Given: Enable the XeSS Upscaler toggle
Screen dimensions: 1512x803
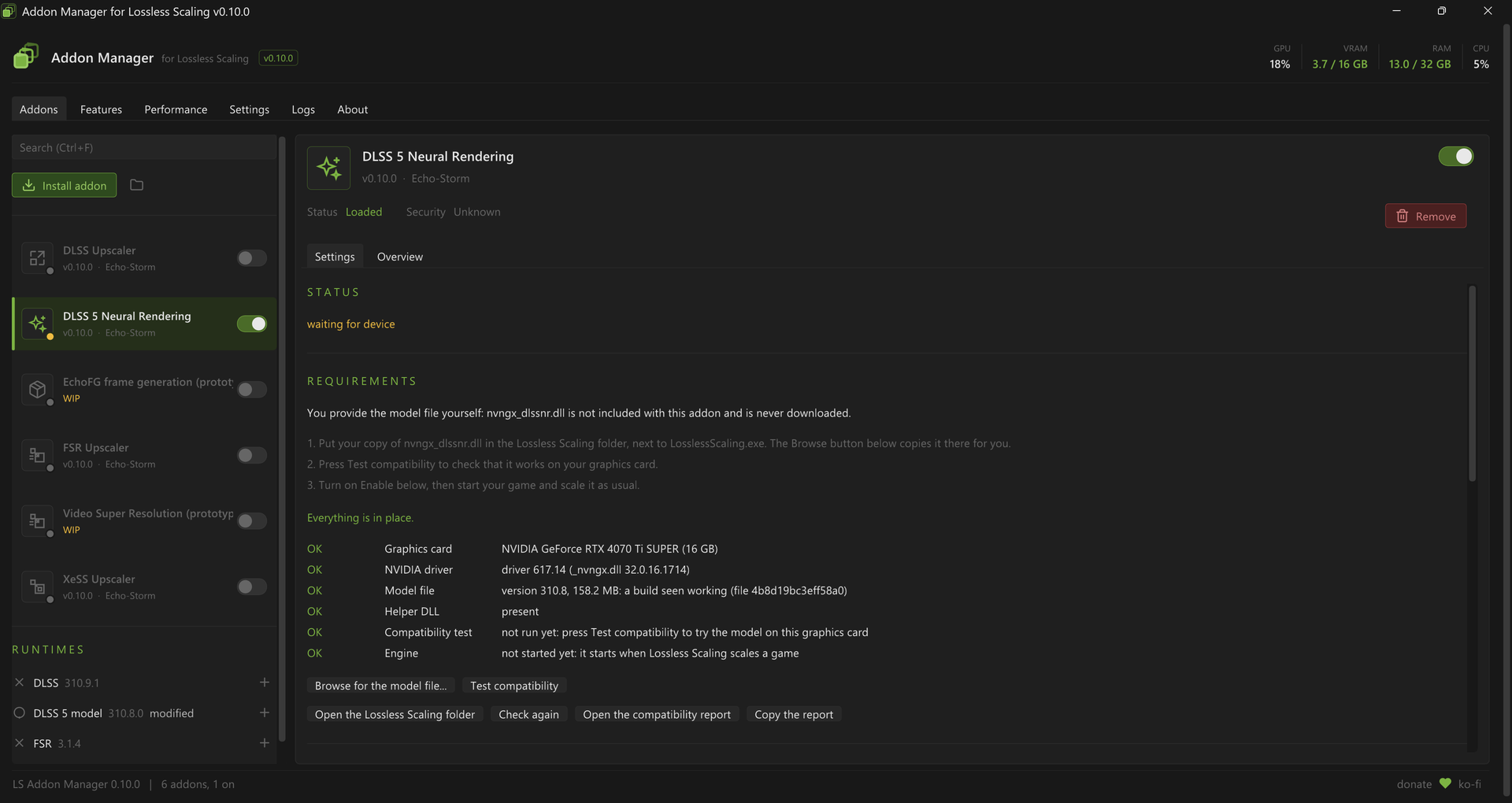Looking at the screenshot, I should (x=252, y=587).
